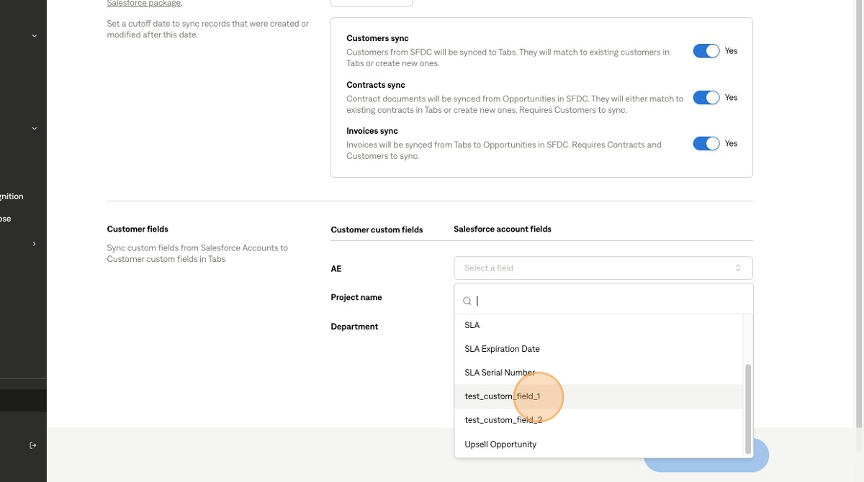Image resolution: width=864 pixels, height=482 pixels.
Task: Choose SLA Expiration Date from list
Action: tap(502, 349)
